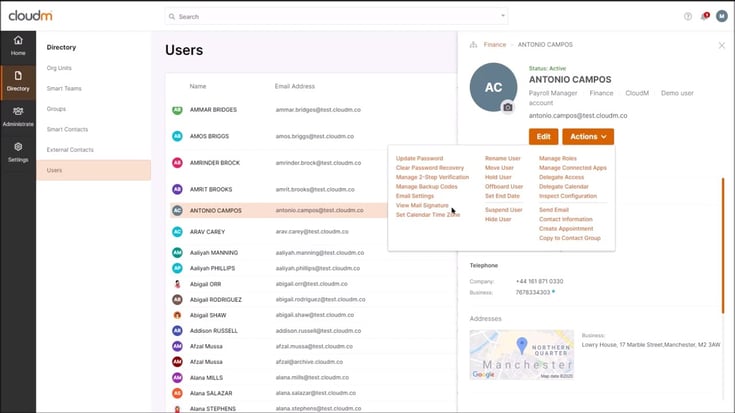The width and height of the screenshot is (735, 413).
Task: Choose Set End Date action
Action: pyautogui.click(x=502, y=196)
